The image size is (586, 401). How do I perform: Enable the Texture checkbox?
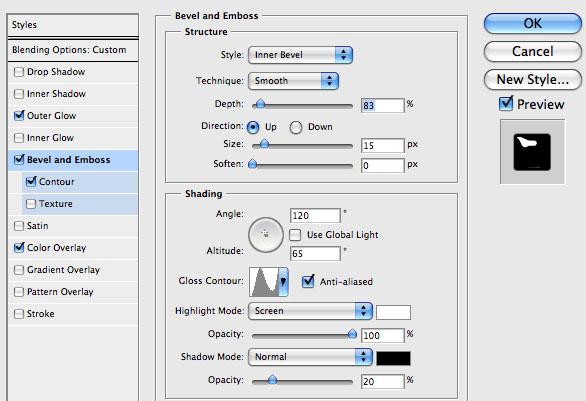pyautogui.click(x=31, y=204)
